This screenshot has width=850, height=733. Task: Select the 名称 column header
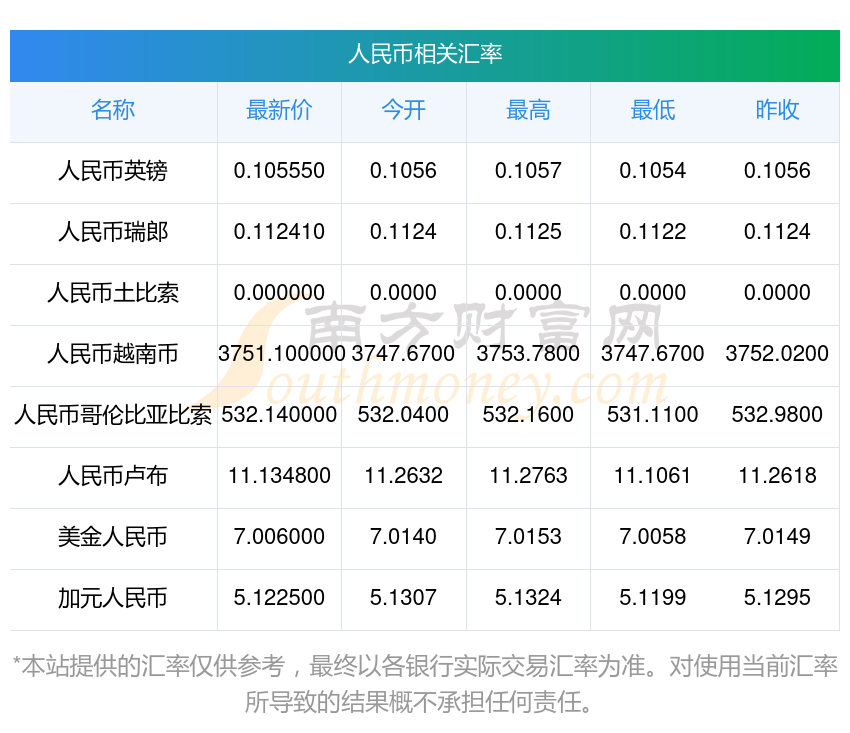pyautogui.click(x=113, y=111)
